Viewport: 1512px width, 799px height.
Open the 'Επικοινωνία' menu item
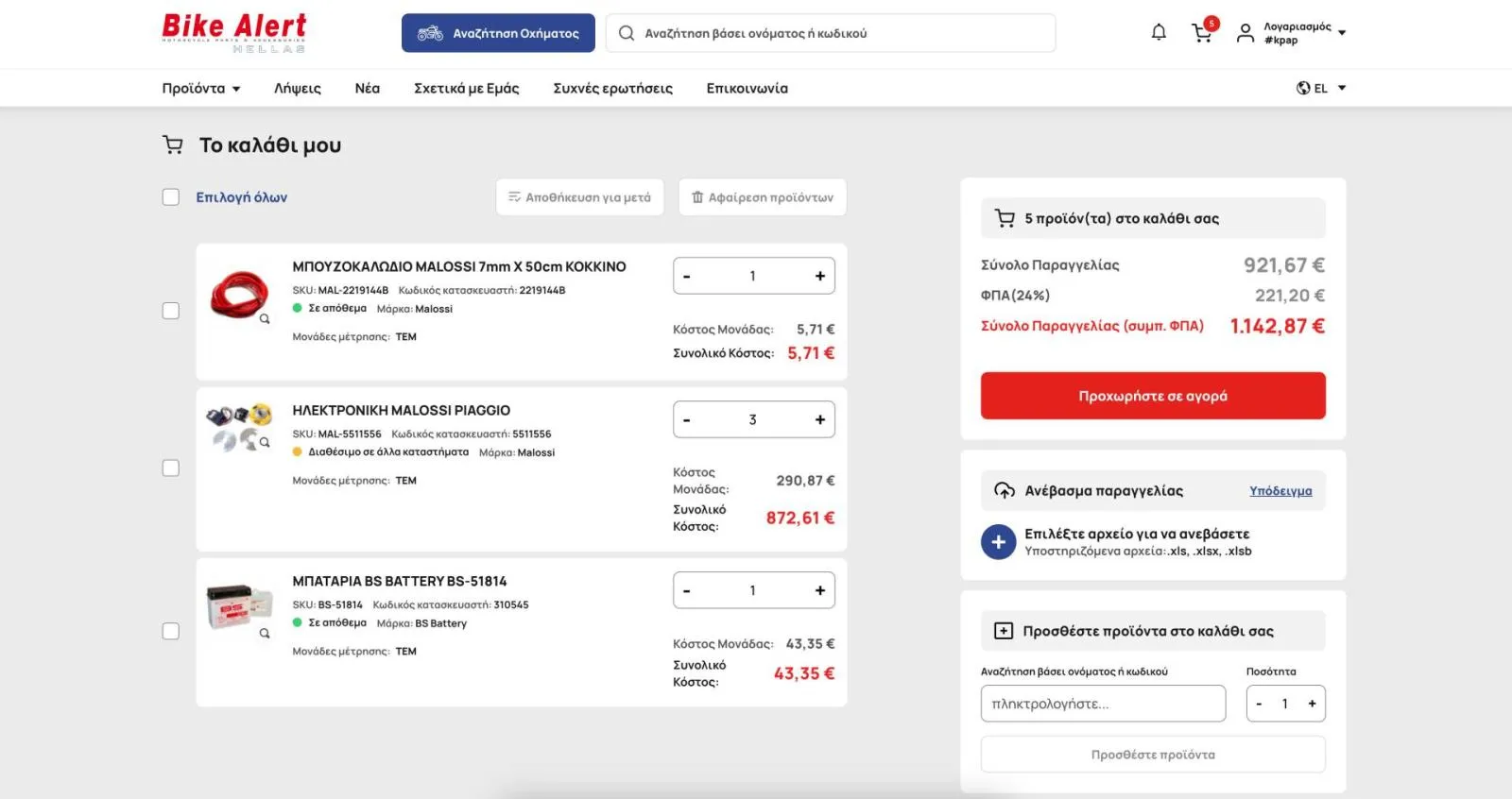pyautogui.click(x=747, y=89)
